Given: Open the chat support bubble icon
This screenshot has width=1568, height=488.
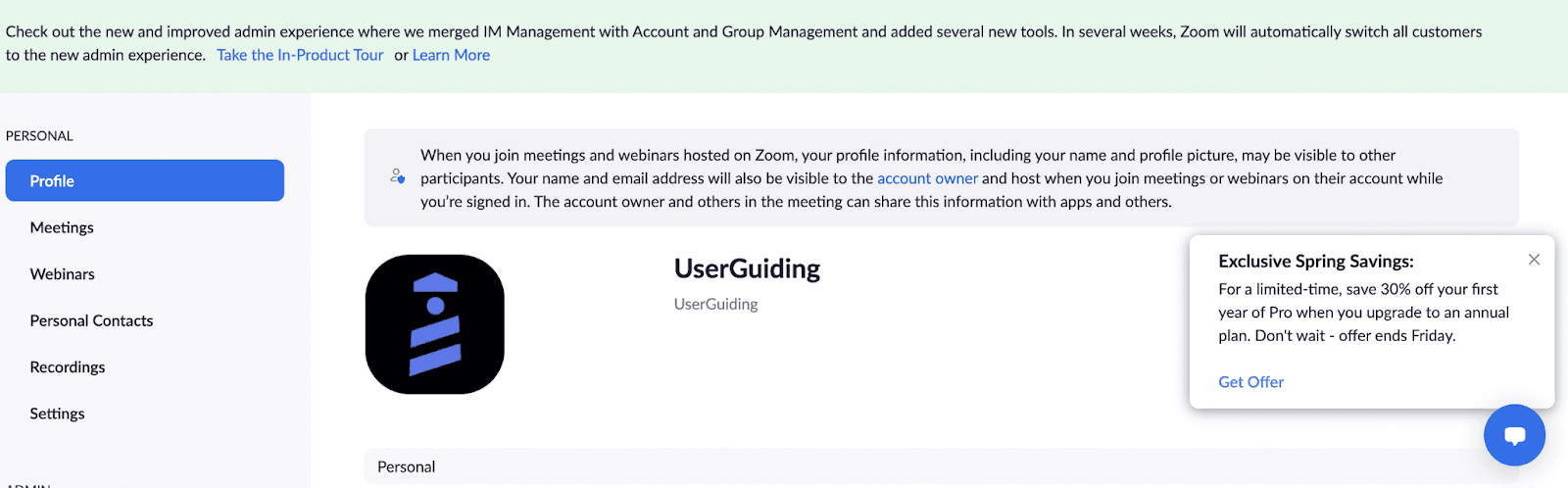Looking at the screenshot, I should (x=1514, y=435).
